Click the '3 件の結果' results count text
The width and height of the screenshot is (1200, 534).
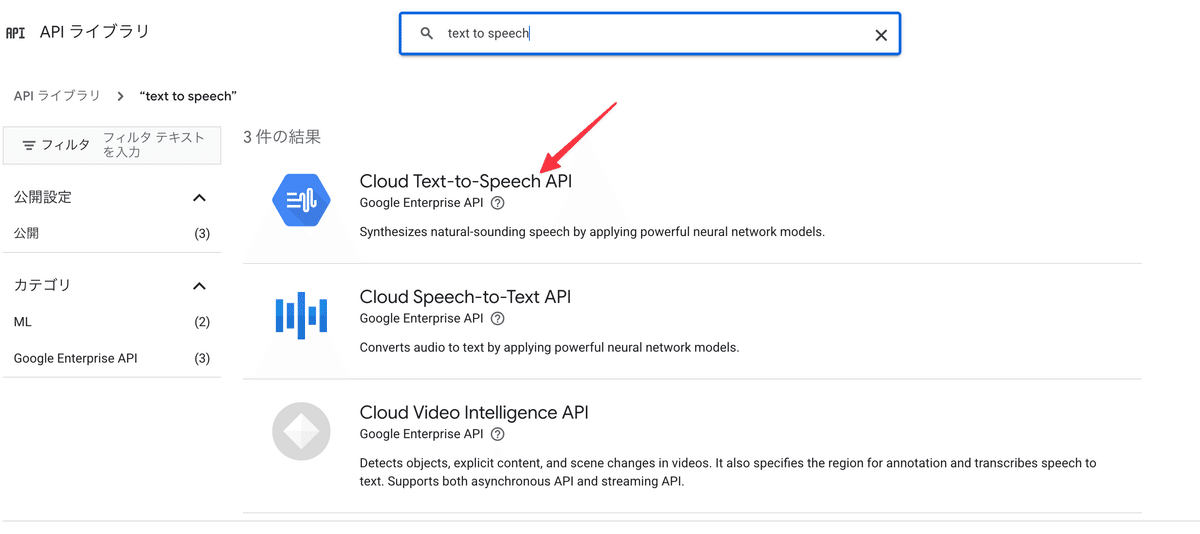282,137
